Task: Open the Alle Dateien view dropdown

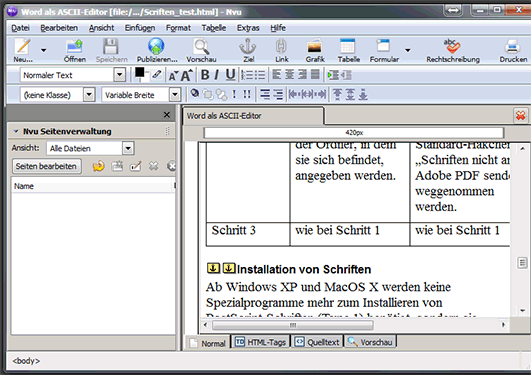Action: coord(128,148)
